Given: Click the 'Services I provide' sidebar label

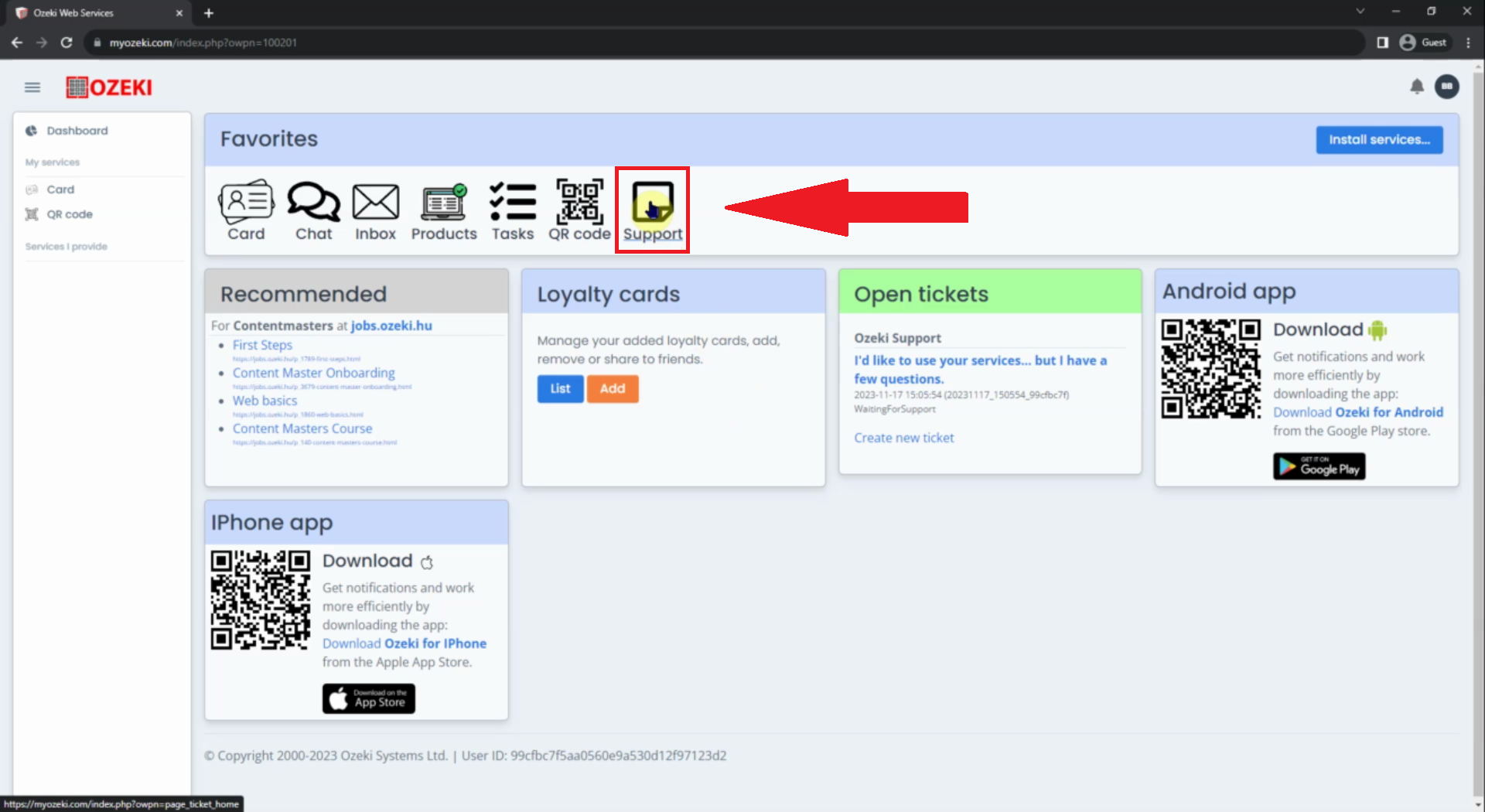Looking at the screenshot, I should (66, 247).
